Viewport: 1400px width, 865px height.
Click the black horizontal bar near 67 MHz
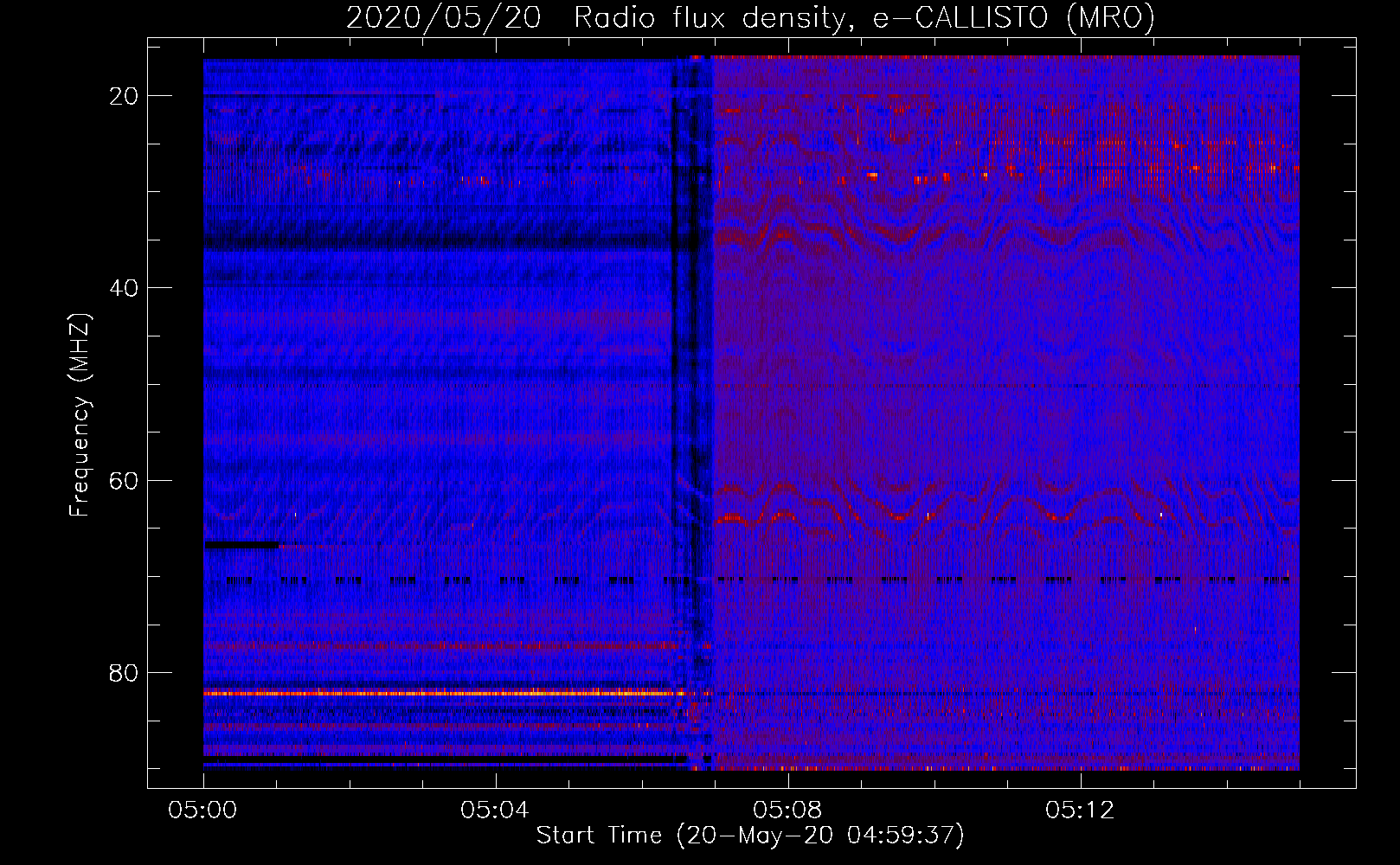241,545
